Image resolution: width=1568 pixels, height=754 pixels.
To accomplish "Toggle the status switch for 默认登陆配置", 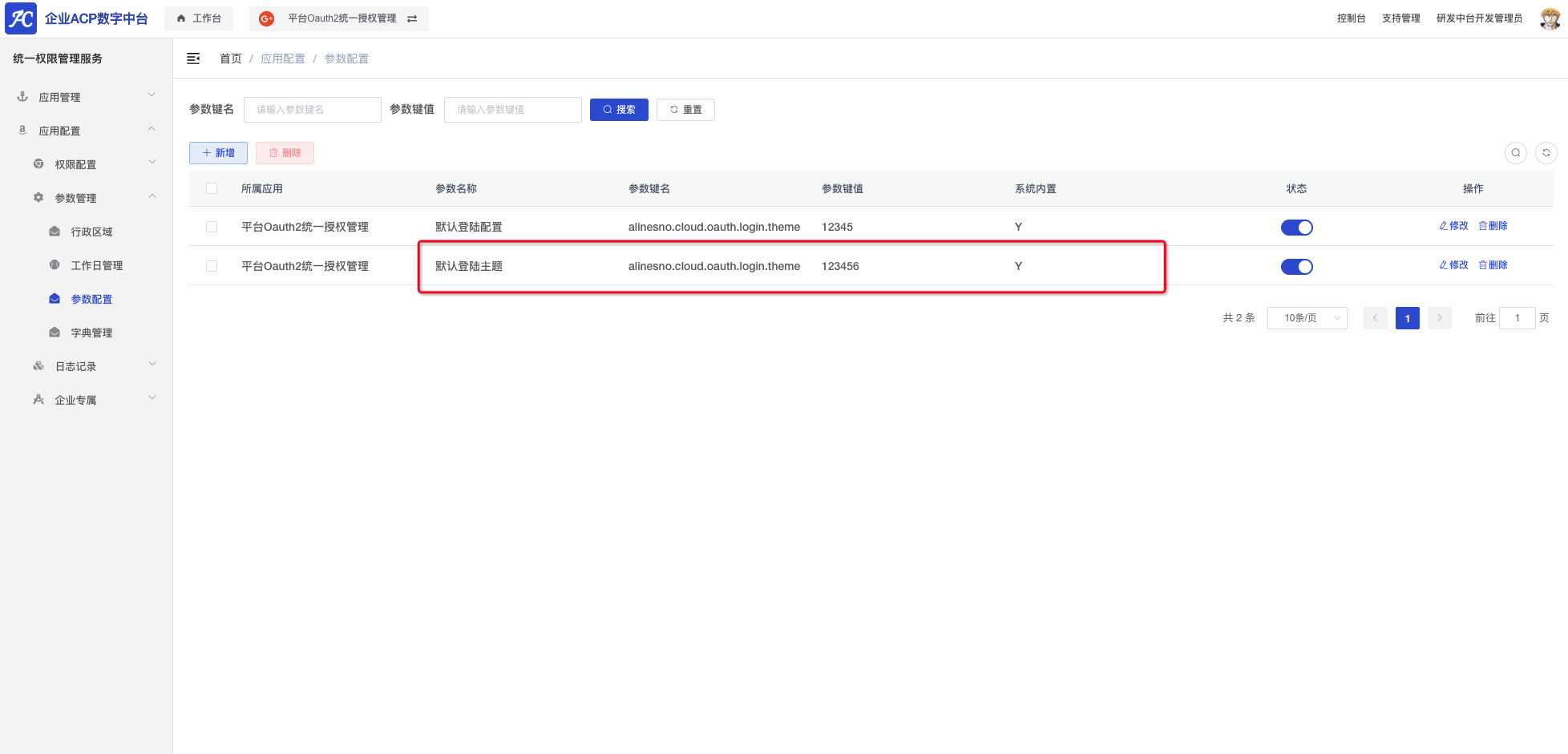I will [1296, 228].
